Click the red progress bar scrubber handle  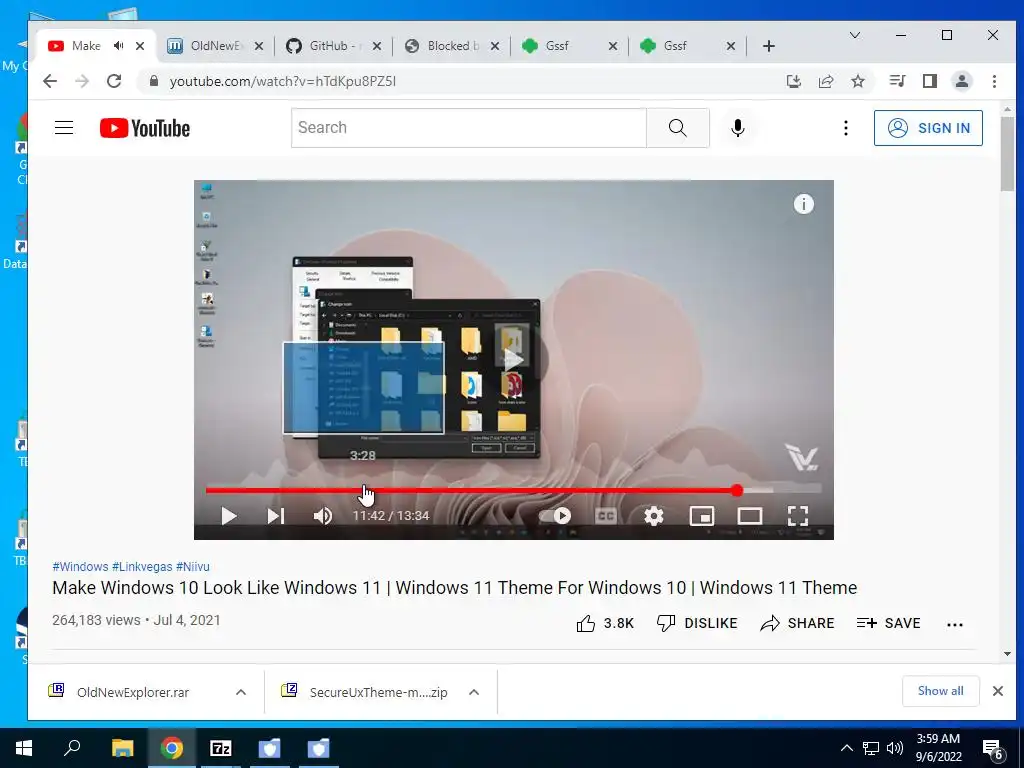pos(737,490)
